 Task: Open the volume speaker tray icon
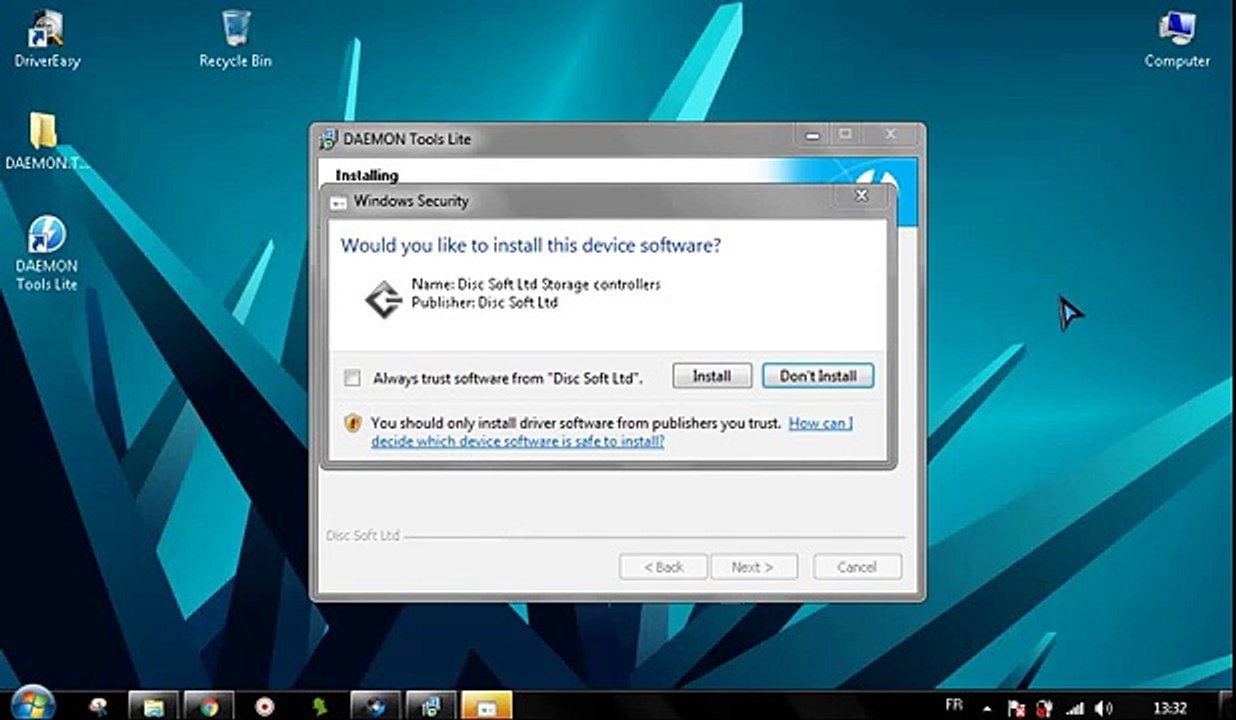pos(1105,708)
